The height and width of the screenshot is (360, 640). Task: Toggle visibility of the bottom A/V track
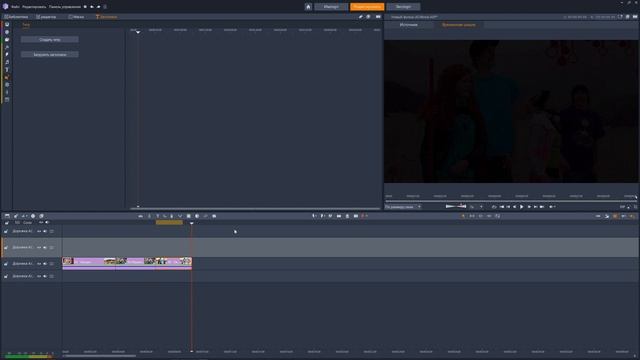pyautogui.click(x=39, y=276)
